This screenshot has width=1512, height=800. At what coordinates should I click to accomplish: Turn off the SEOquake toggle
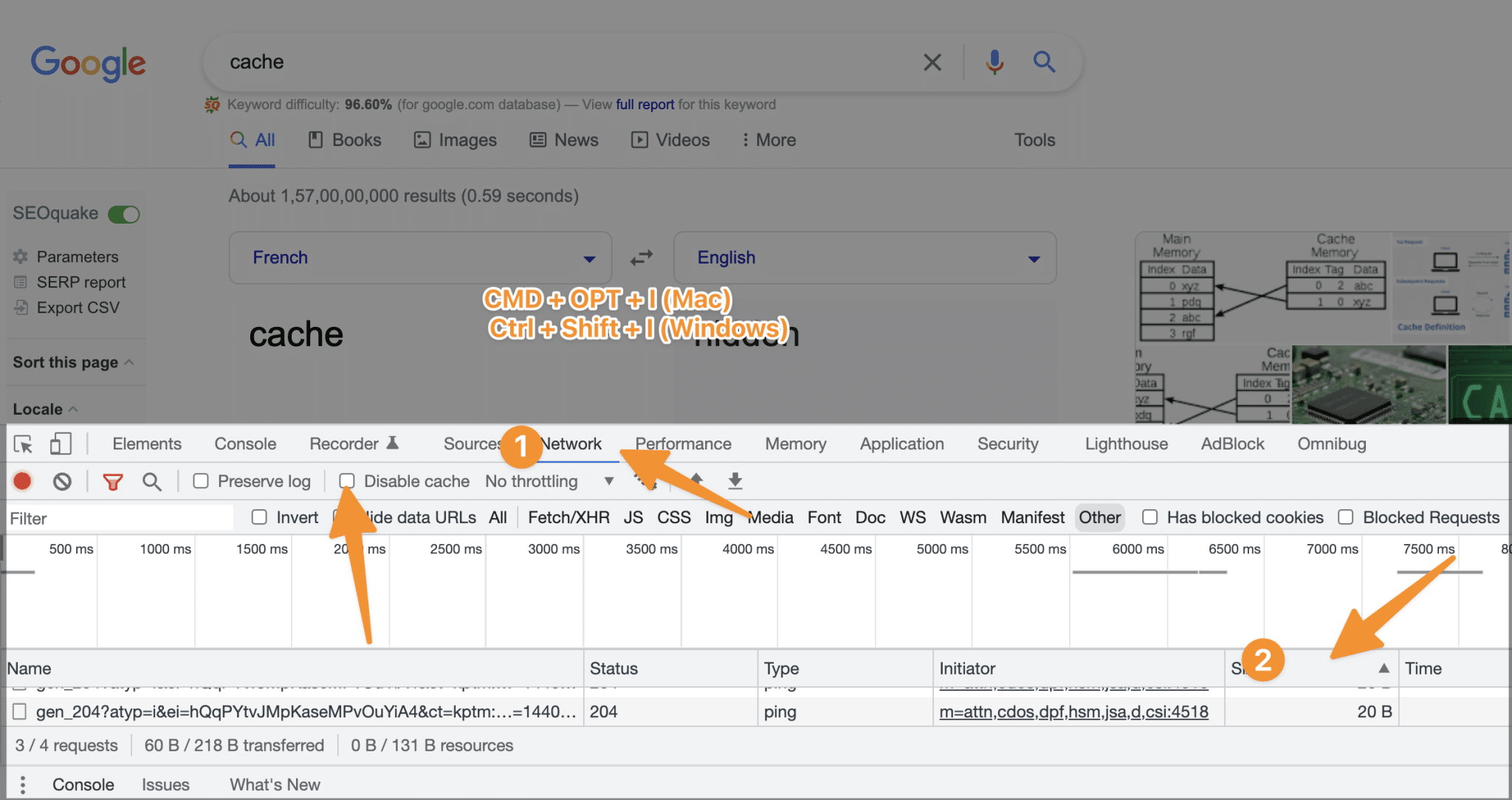(125, 213)
